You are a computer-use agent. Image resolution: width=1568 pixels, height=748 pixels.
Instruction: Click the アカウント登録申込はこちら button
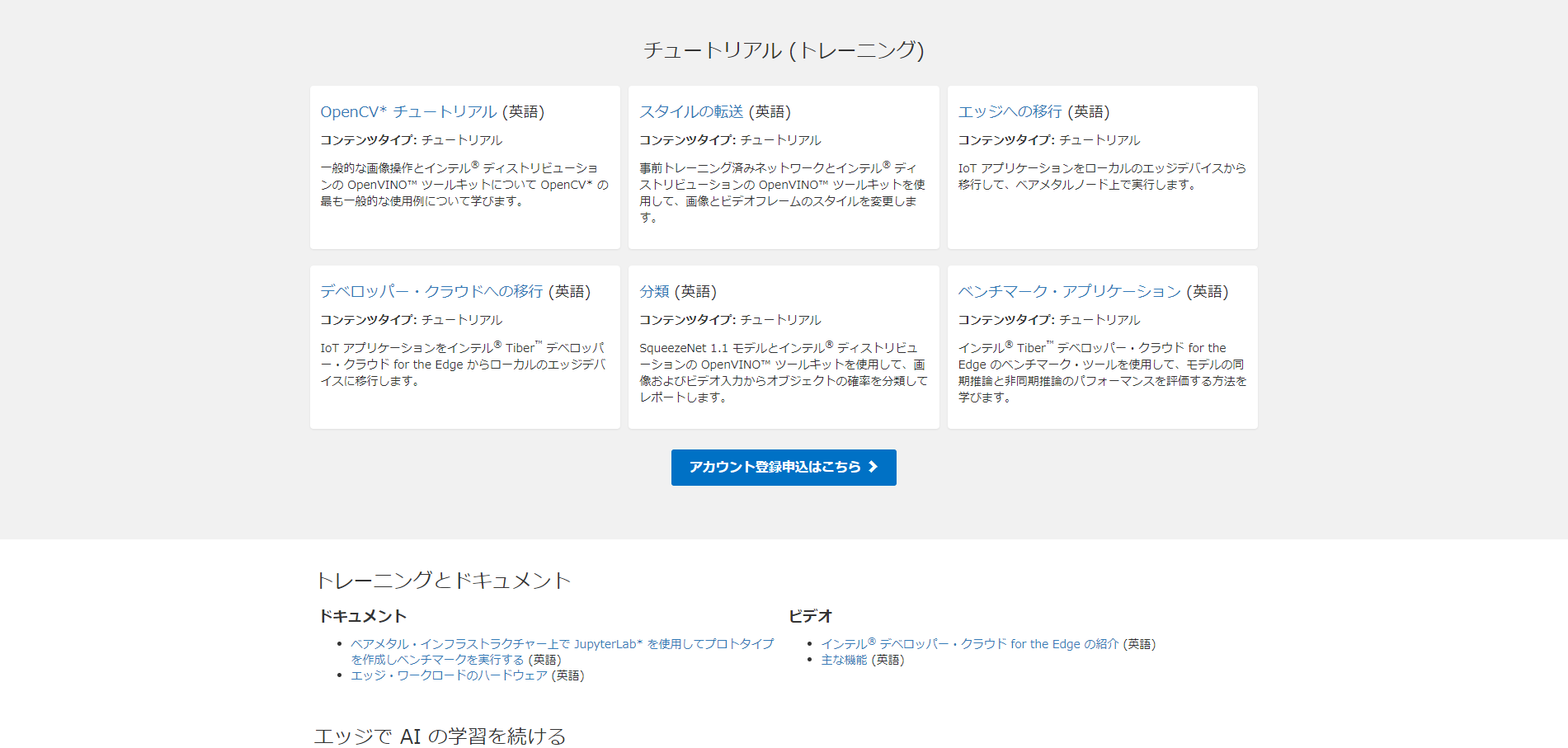[783, 467]
